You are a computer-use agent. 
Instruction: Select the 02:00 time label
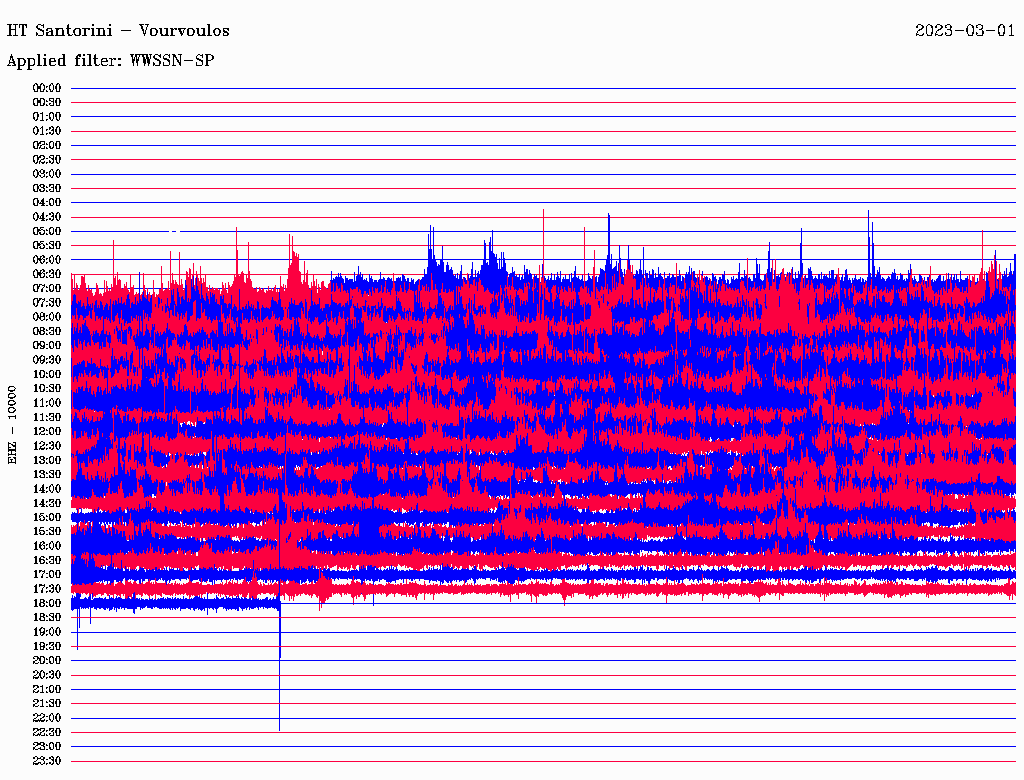coord(47,145)
